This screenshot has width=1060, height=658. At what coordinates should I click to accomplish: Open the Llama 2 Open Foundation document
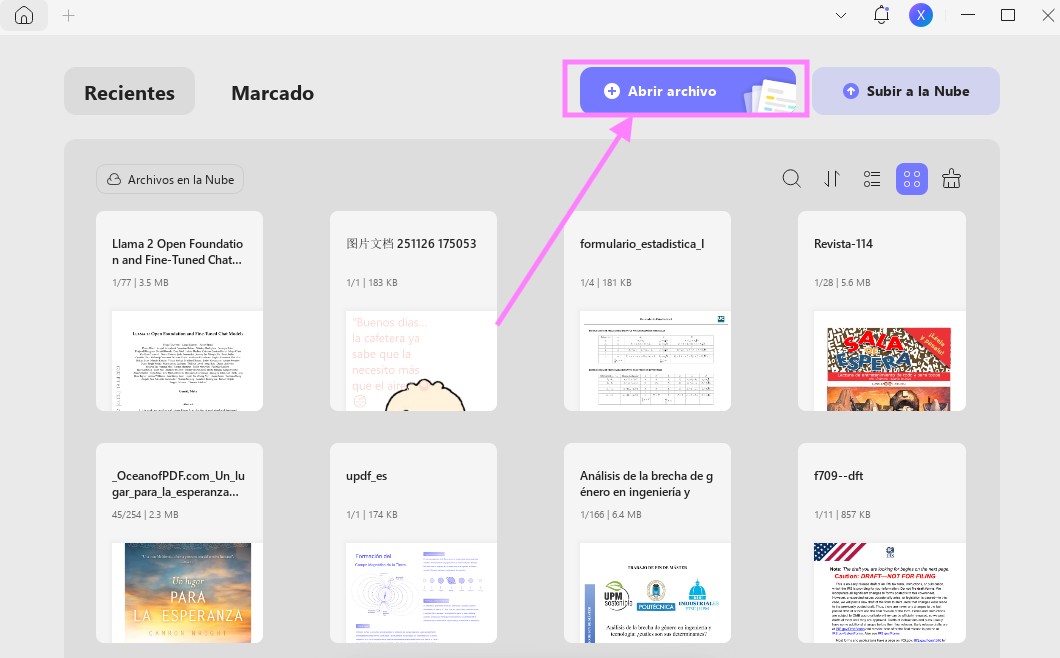(x=179, y=311)
